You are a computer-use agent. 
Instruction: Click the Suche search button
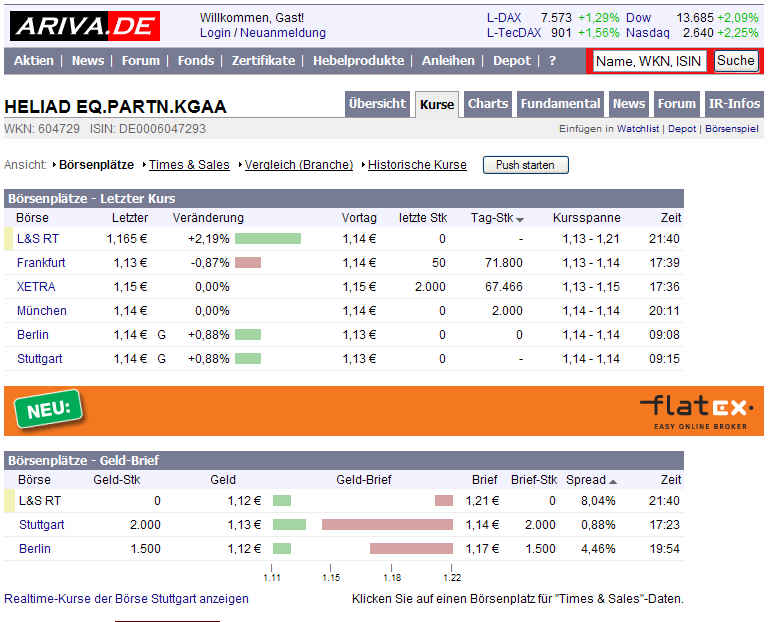coord(736,61)
